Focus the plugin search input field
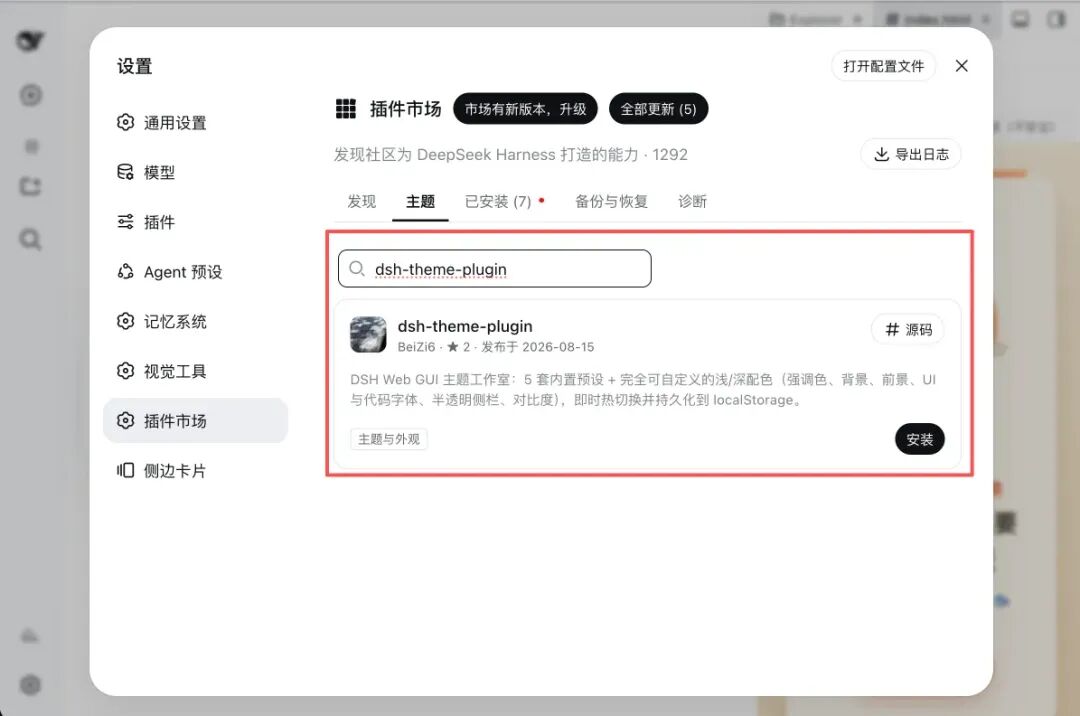The width and height of the screenshot is (1080, 716). [495, 268]
